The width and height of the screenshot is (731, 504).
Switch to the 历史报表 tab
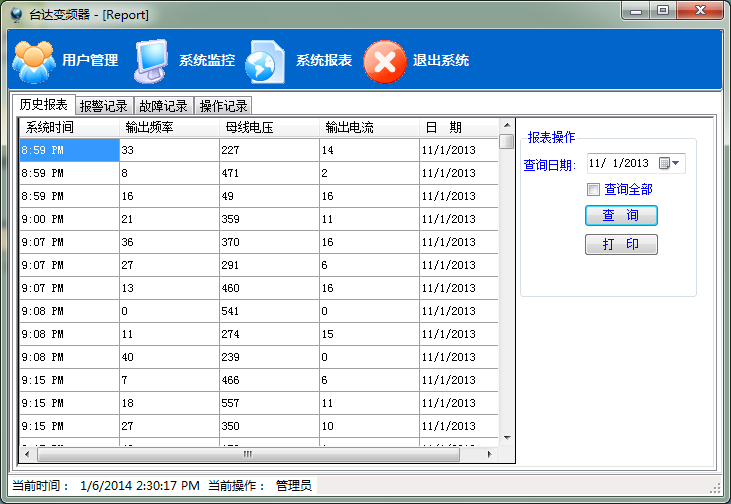pyautogui.click(x=43, y=104)
